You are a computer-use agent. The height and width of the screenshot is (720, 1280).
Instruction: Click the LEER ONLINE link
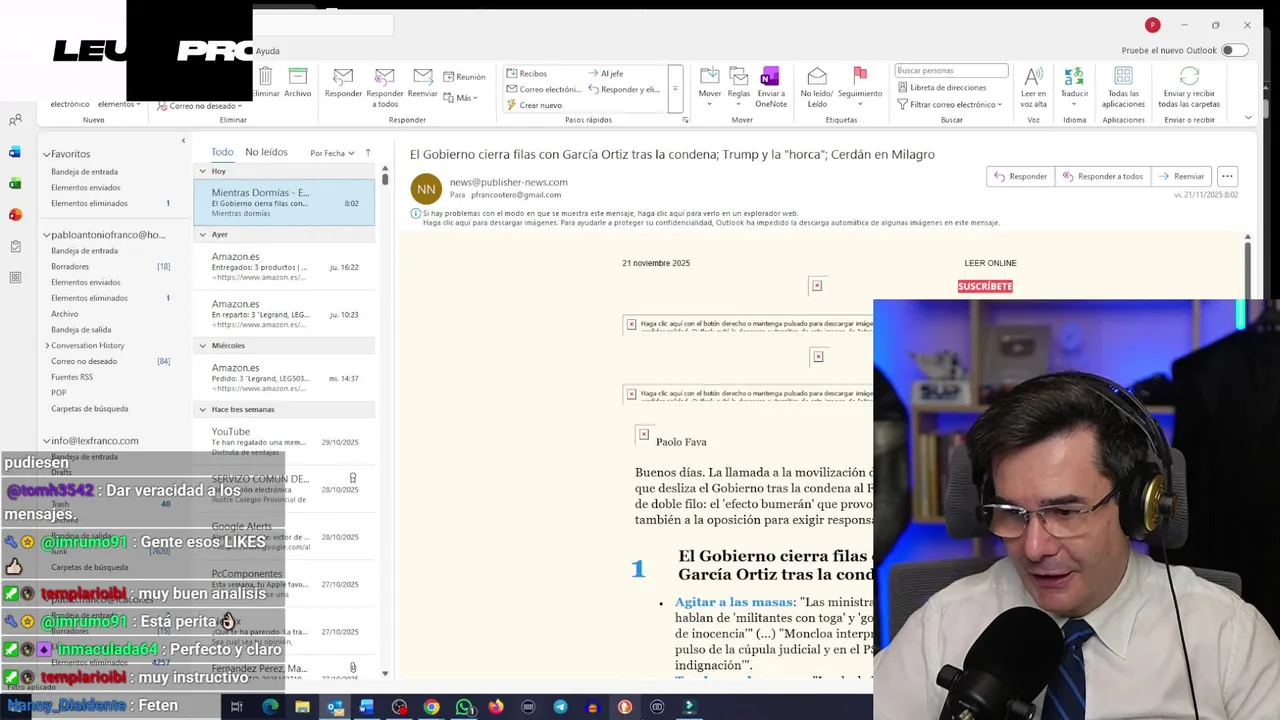990,263
